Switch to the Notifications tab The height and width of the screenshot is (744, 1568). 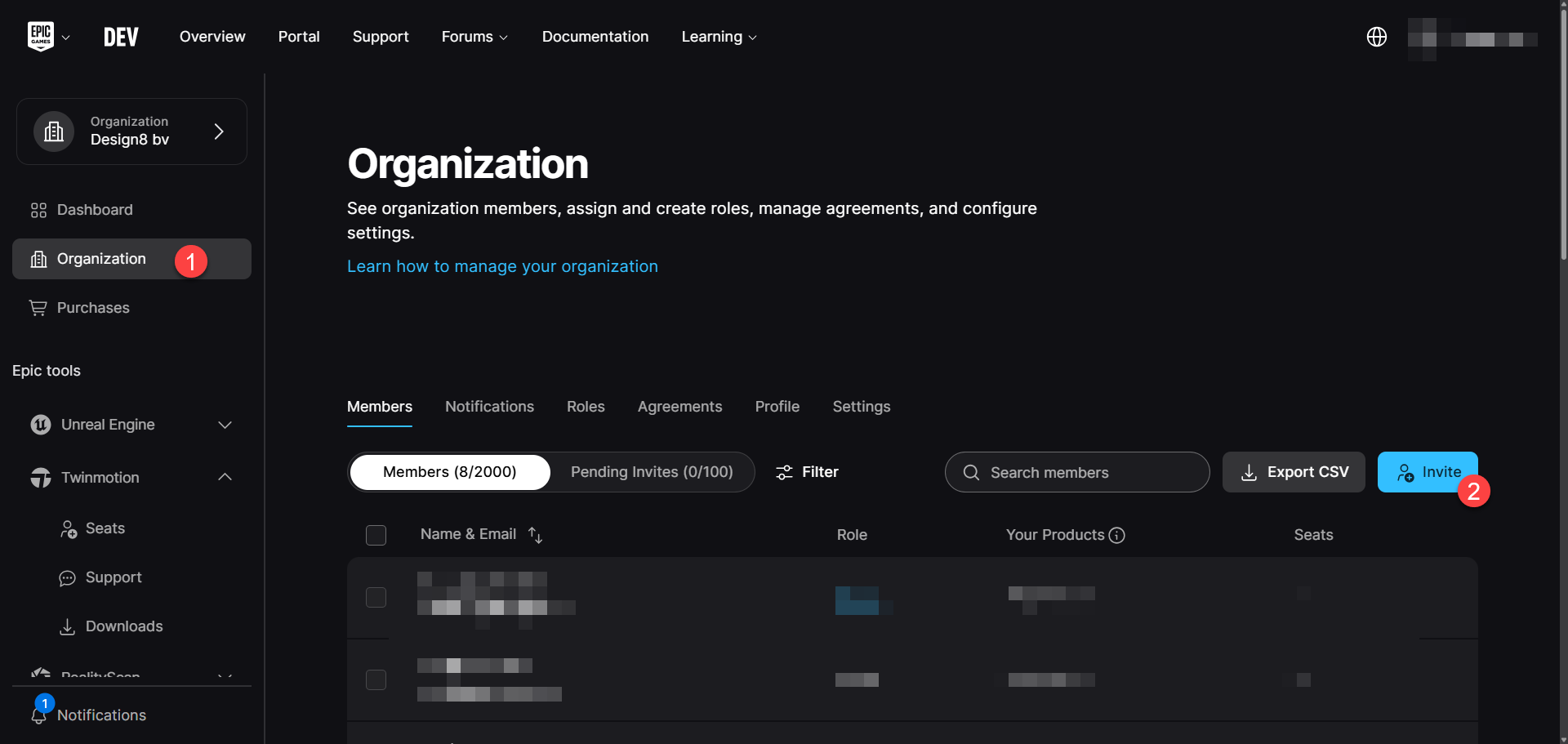[x=489, y=407]
